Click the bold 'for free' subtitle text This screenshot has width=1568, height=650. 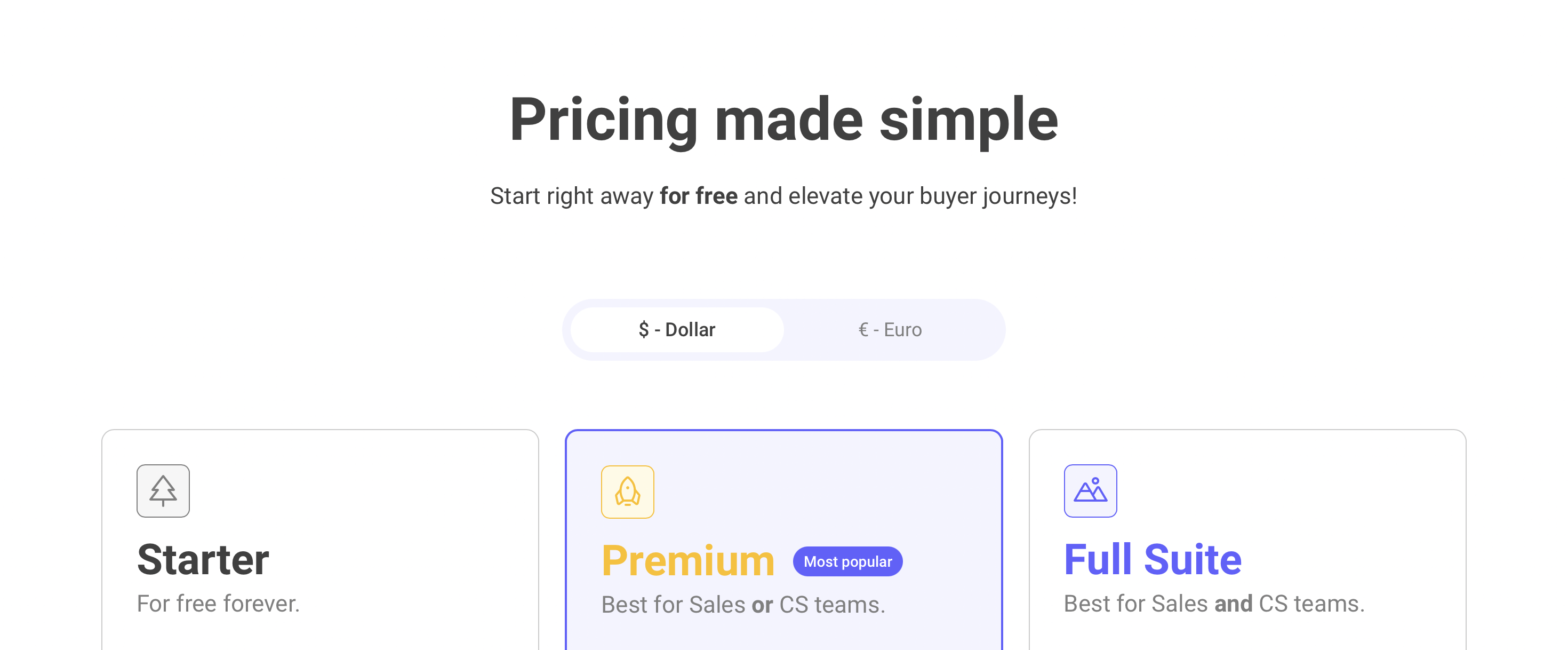click(698, 196)
